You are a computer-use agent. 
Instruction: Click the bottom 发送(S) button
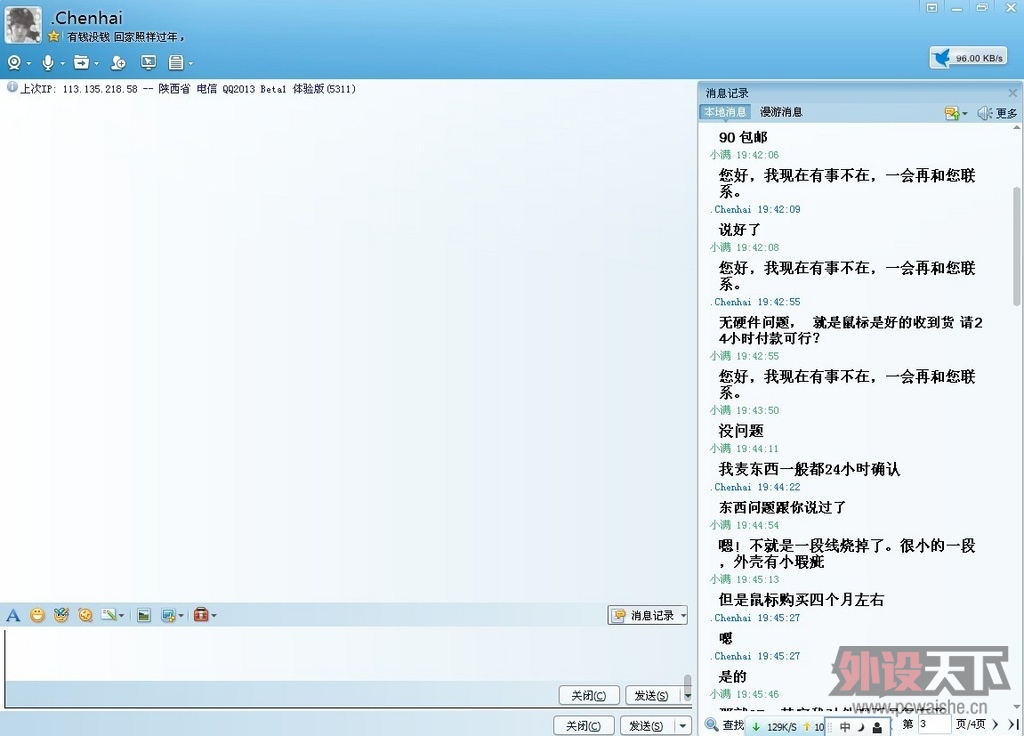click(x=646, y=726)
